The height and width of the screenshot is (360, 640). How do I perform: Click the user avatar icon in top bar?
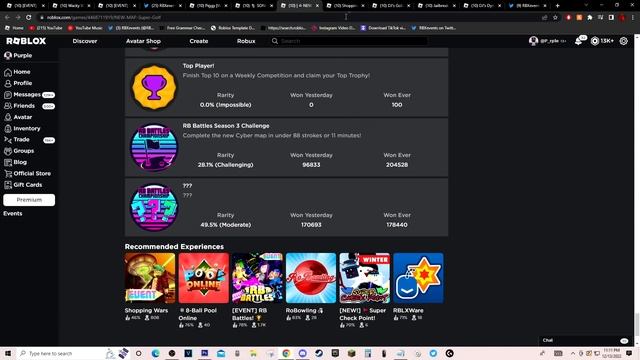click(533, 41)
